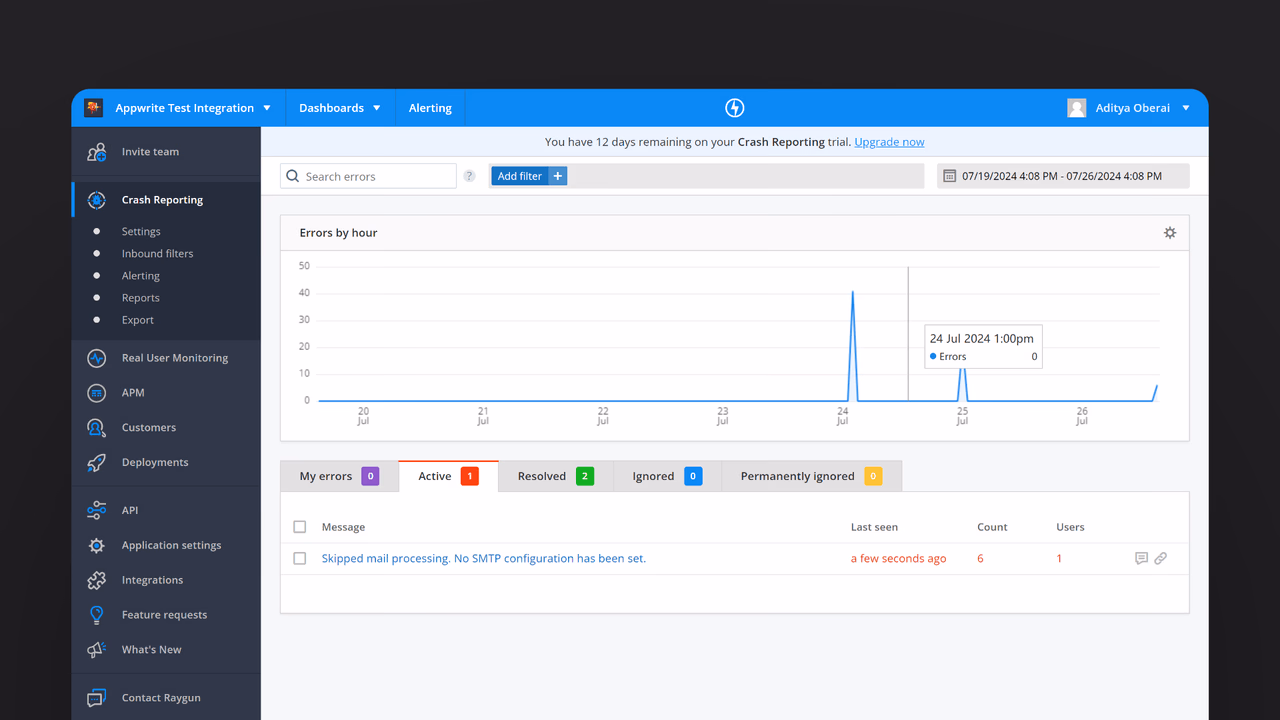
Task: Open Settings under Crash Reporting
Action: point(141,232)
